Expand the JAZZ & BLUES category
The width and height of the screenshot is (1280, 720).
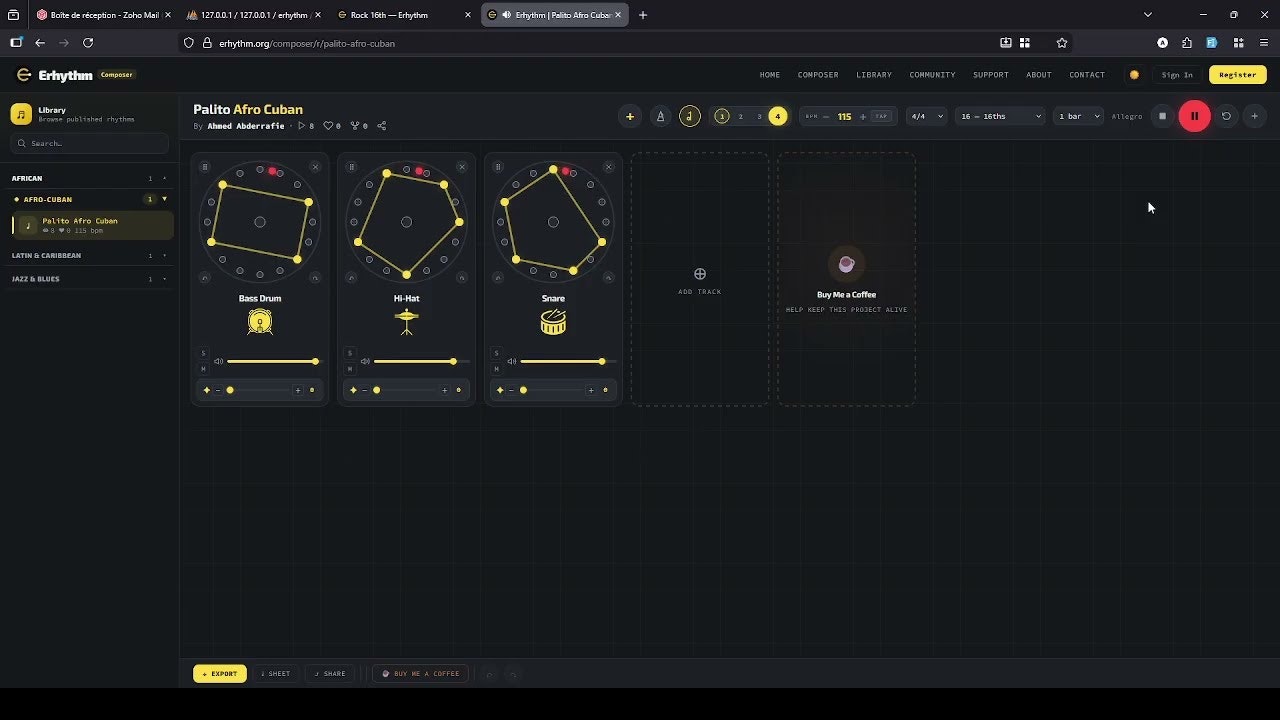[90, 279]
